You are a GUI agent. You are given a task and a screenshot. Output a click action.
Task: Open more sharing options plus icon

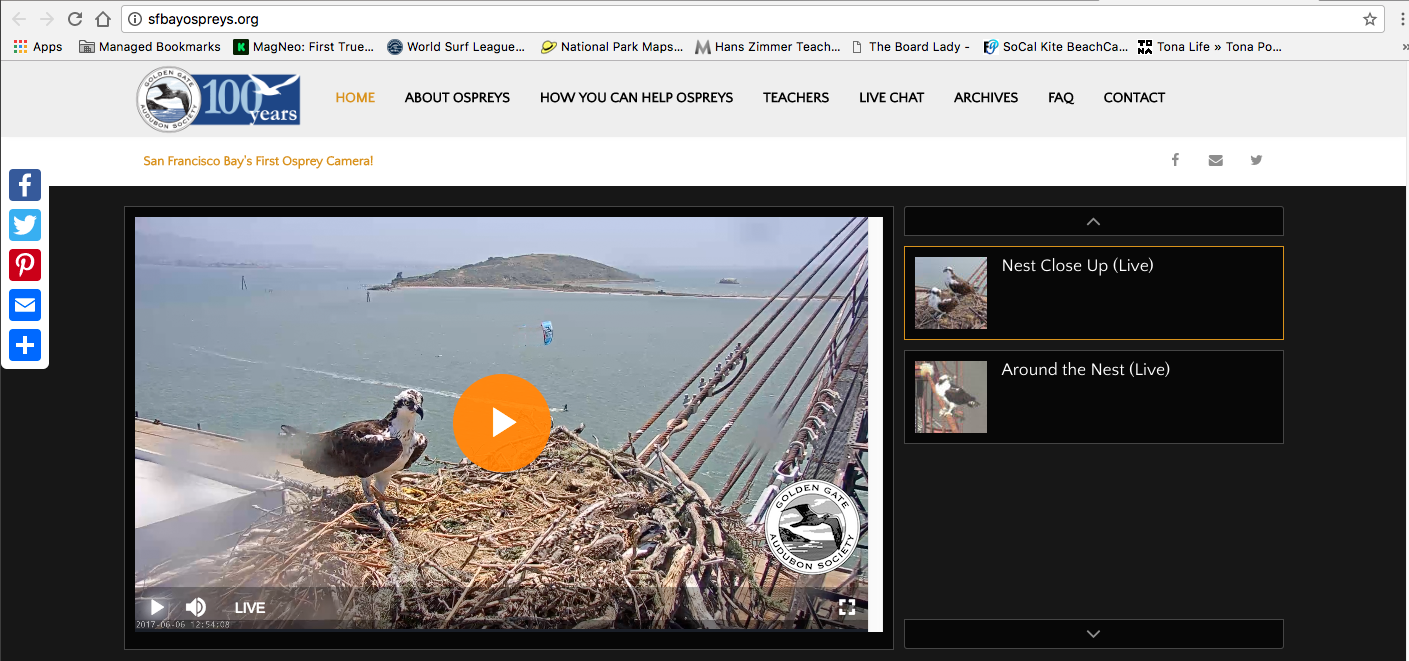click(x=25, y=345)
